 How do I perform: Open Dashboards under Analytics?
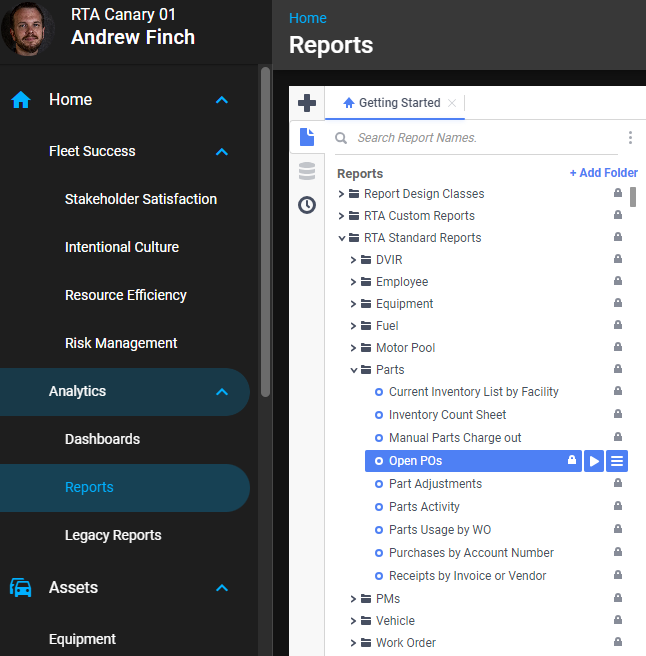(102, 439)
